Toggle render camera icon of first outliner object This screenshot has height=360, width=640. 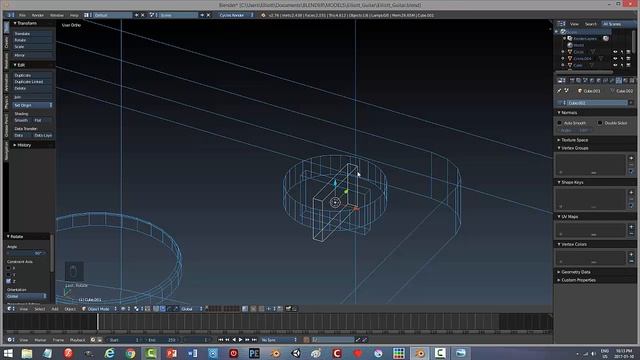[x=628, y=52]
